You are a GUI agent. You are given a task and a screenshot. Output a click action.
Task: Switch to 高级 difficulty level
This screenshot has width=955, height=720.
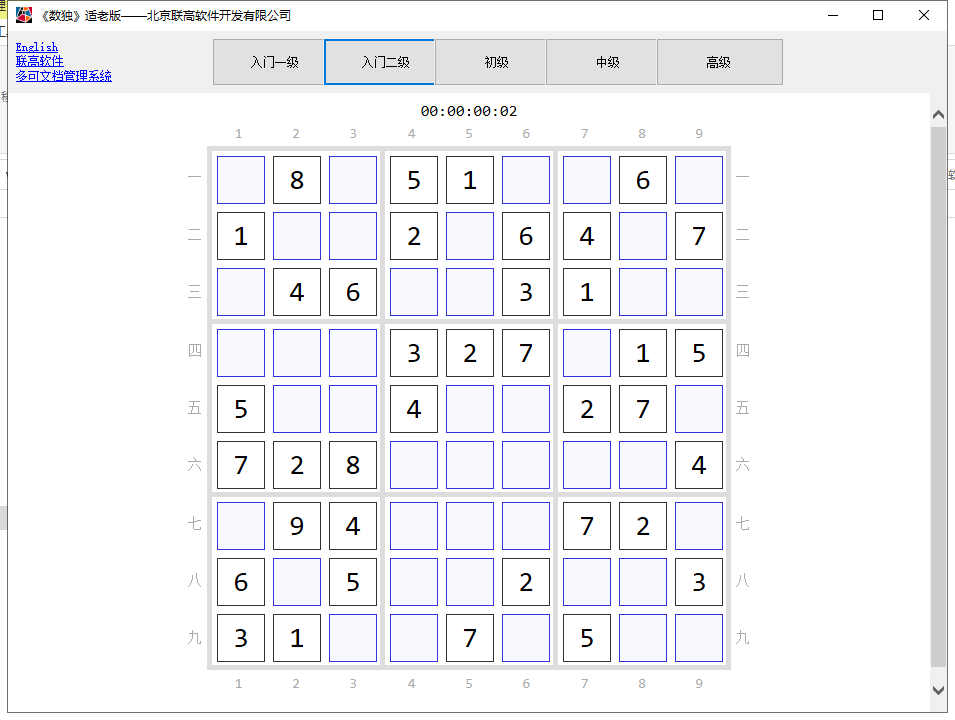pyautogui.click(x=720, y=62)
